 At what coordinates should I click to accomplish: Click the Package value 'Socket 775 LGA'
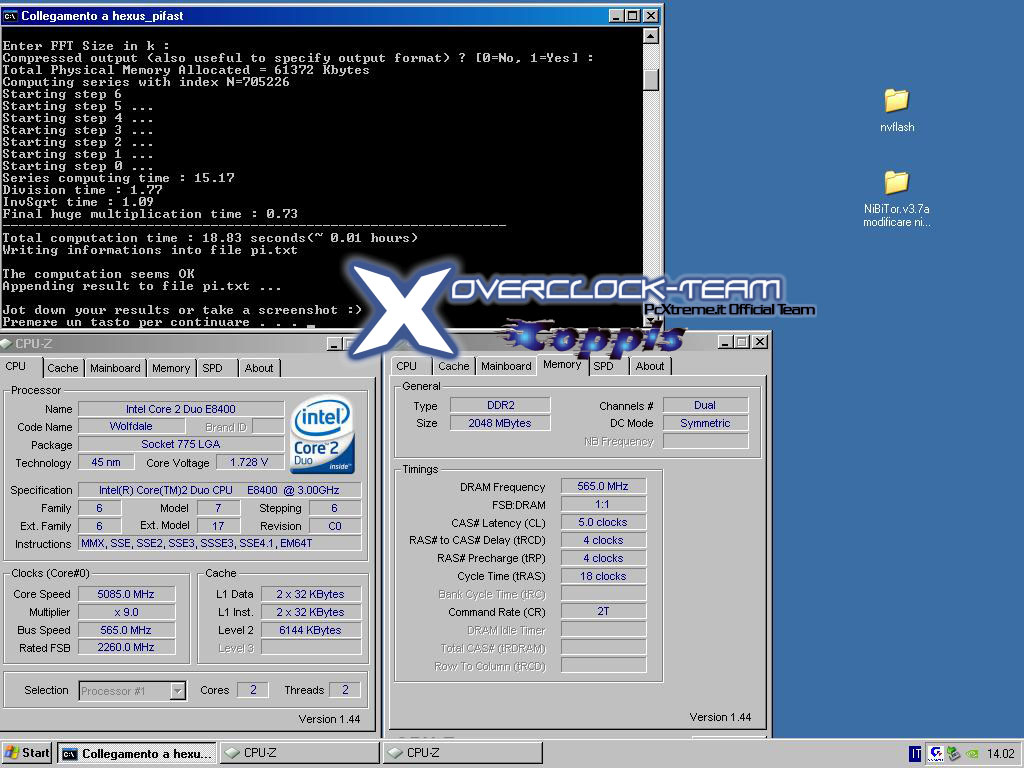(181, 444)
